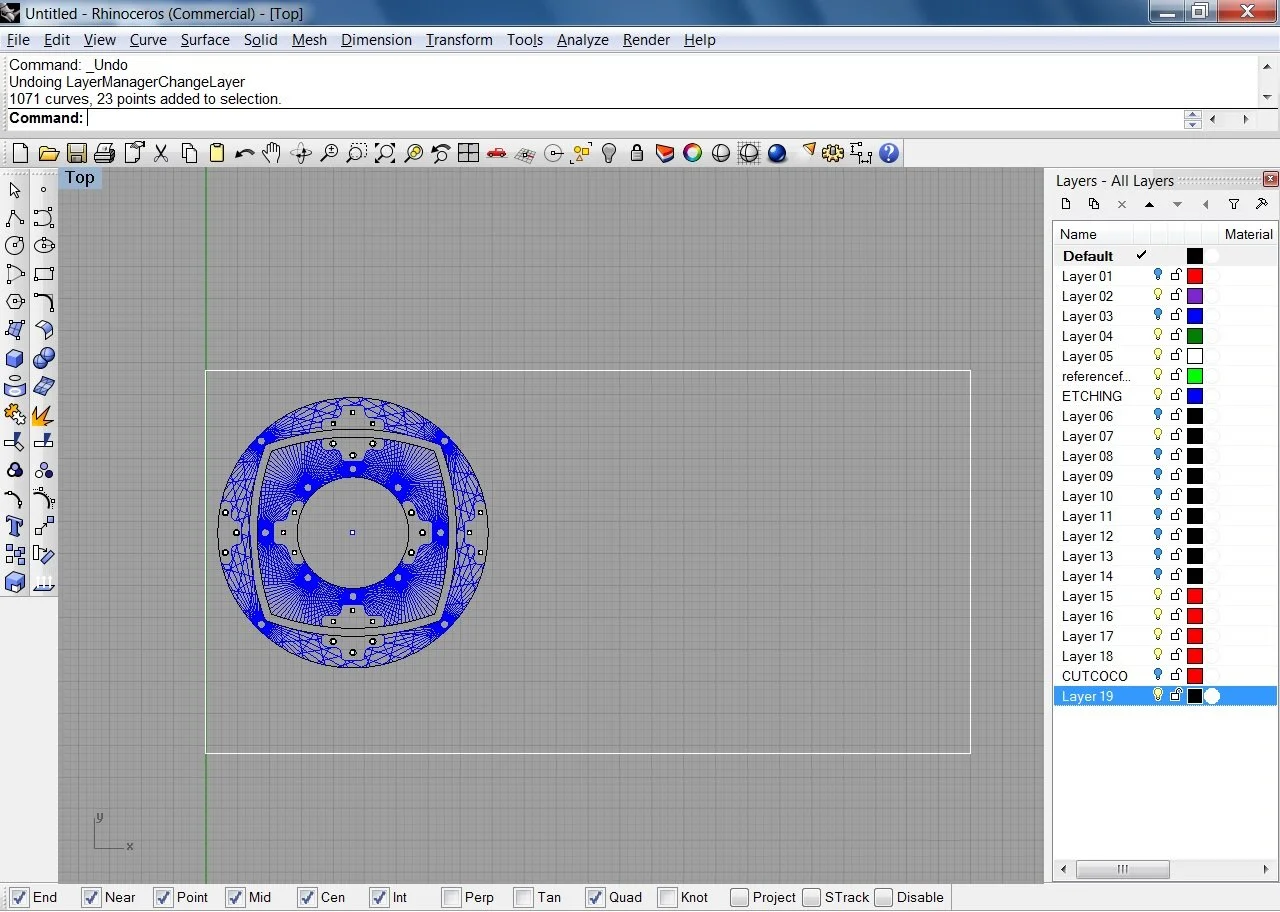Open Help with the blue question icon
Viewport: 1280px width, 912px height.
(889, 153)
